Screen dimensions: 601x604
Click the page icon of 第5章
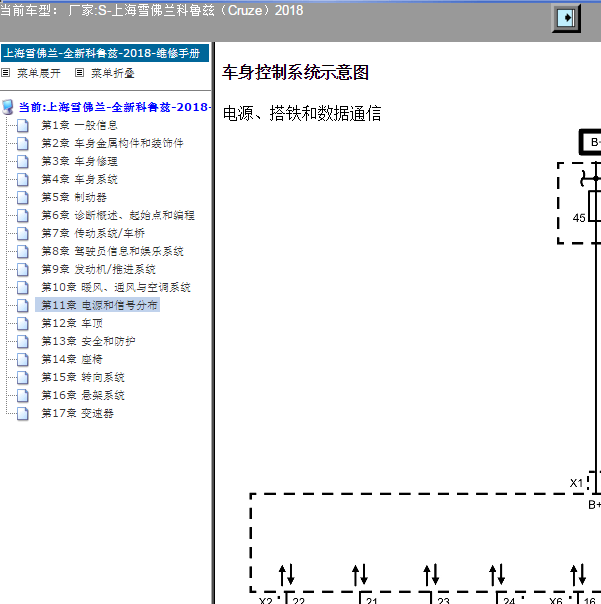click(x=23, y=198)
